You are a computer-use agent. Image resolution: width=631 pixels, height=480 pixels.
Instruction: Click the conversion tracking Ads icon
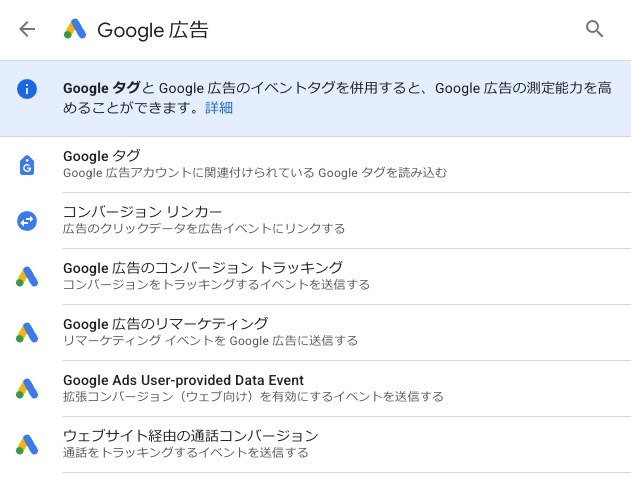coord(27,277)
